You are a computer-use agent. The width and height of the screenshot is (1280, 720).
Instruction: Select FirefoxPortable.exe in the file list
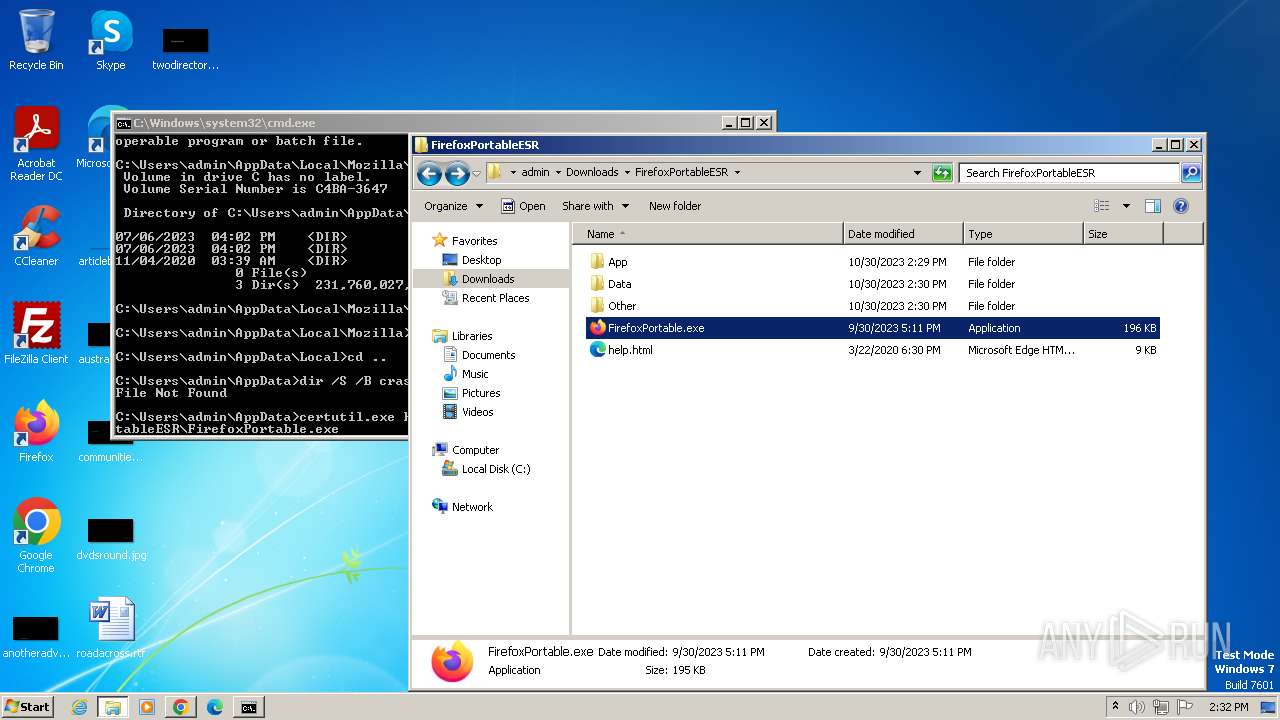874,328
